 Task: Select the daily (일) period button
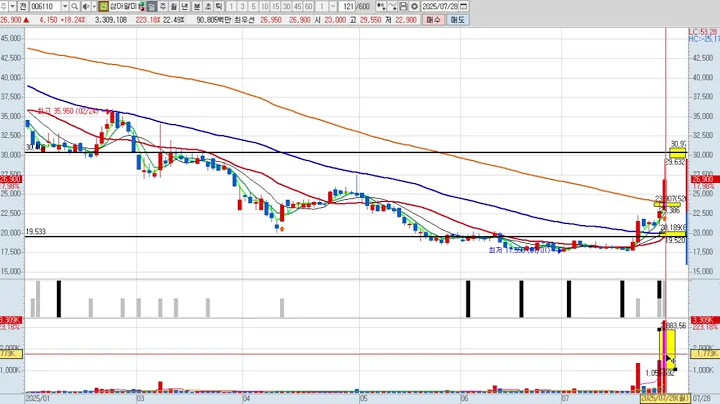[x=152, y=6]
